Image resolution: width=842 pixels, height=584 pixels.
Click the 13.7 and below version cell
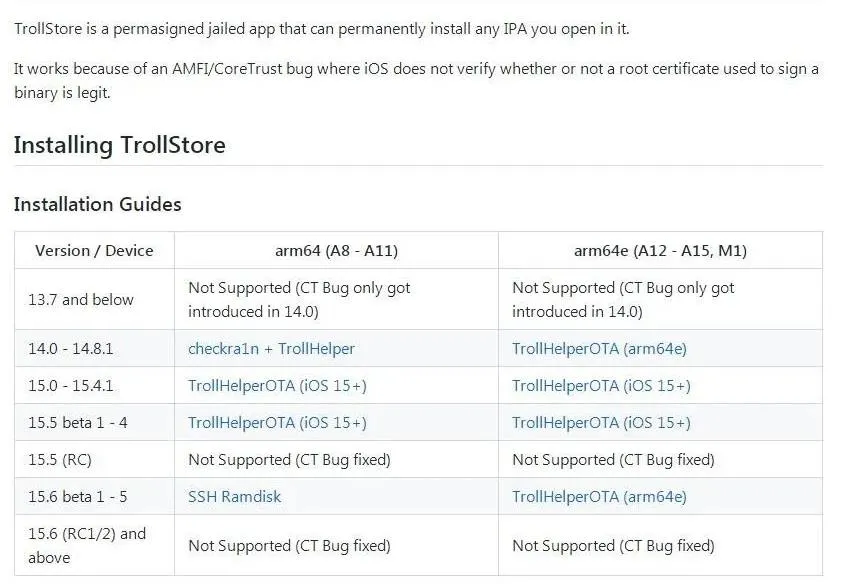click(x=95, y=300)
